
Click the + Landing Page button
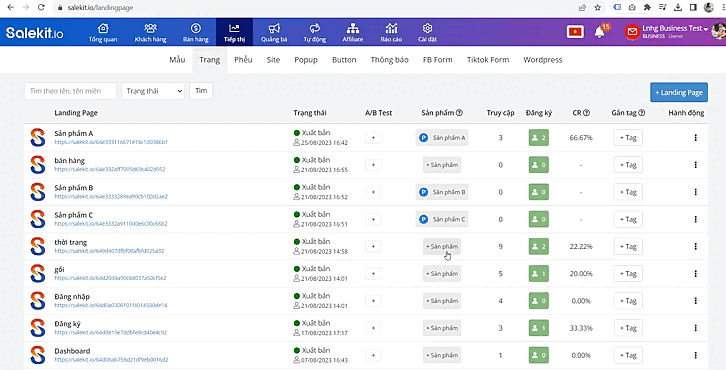click(x=679, y=92)
